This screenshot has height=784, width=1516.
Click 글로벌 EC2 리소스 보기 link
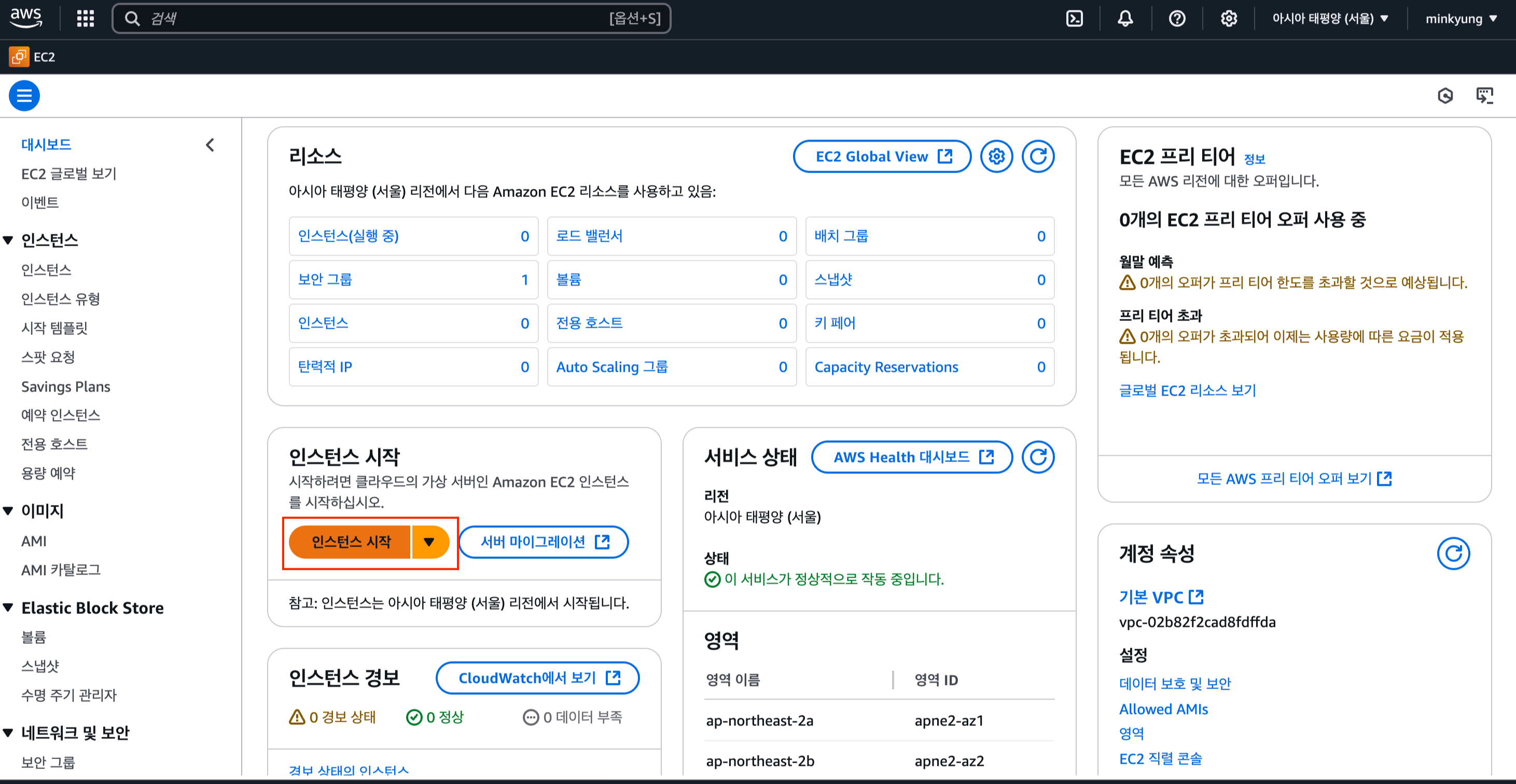[x=1188, y=390]
